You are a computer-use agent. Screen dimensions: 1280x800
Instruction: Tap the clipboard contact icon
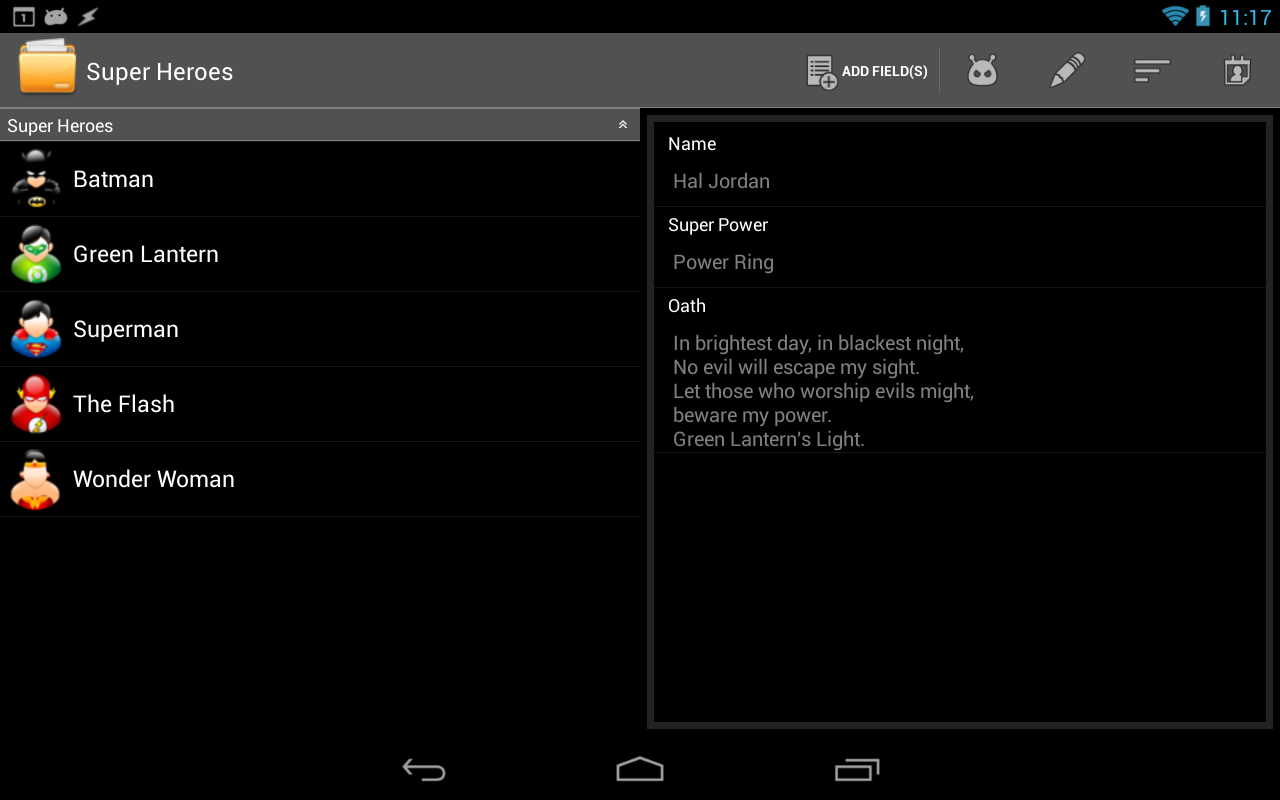click(1237, 71)
